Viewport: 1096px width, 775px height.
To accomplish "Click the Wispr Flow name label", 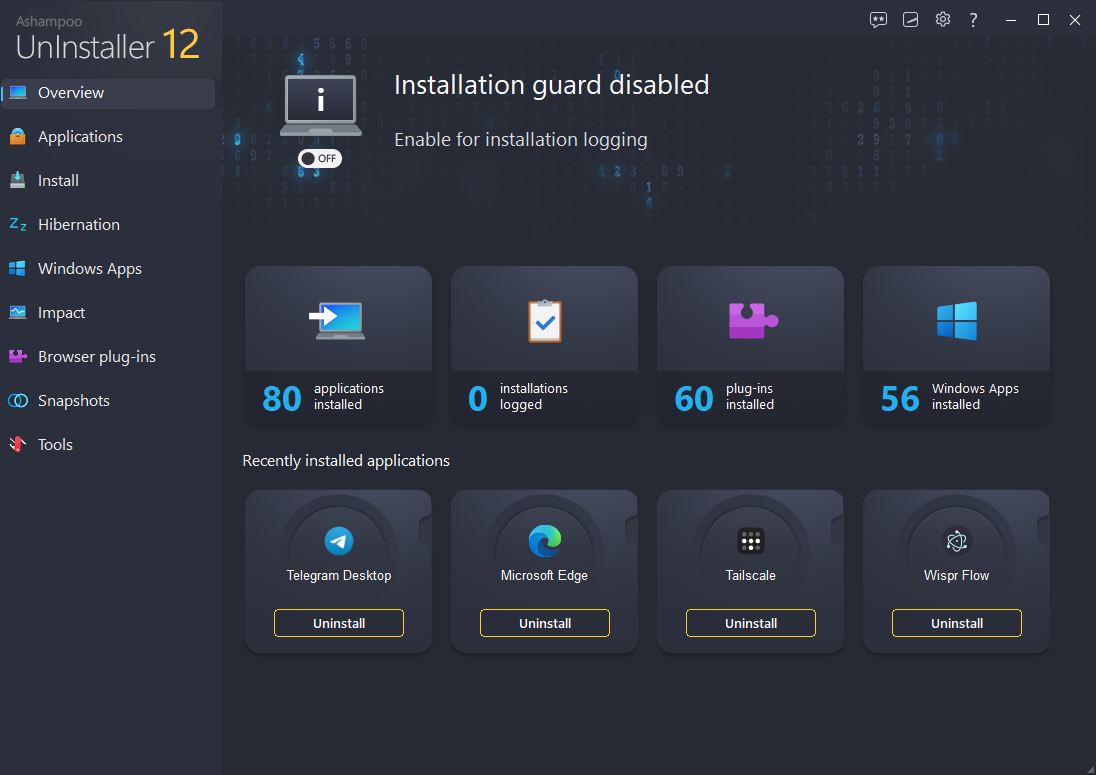I will click(x=957, y=576).
